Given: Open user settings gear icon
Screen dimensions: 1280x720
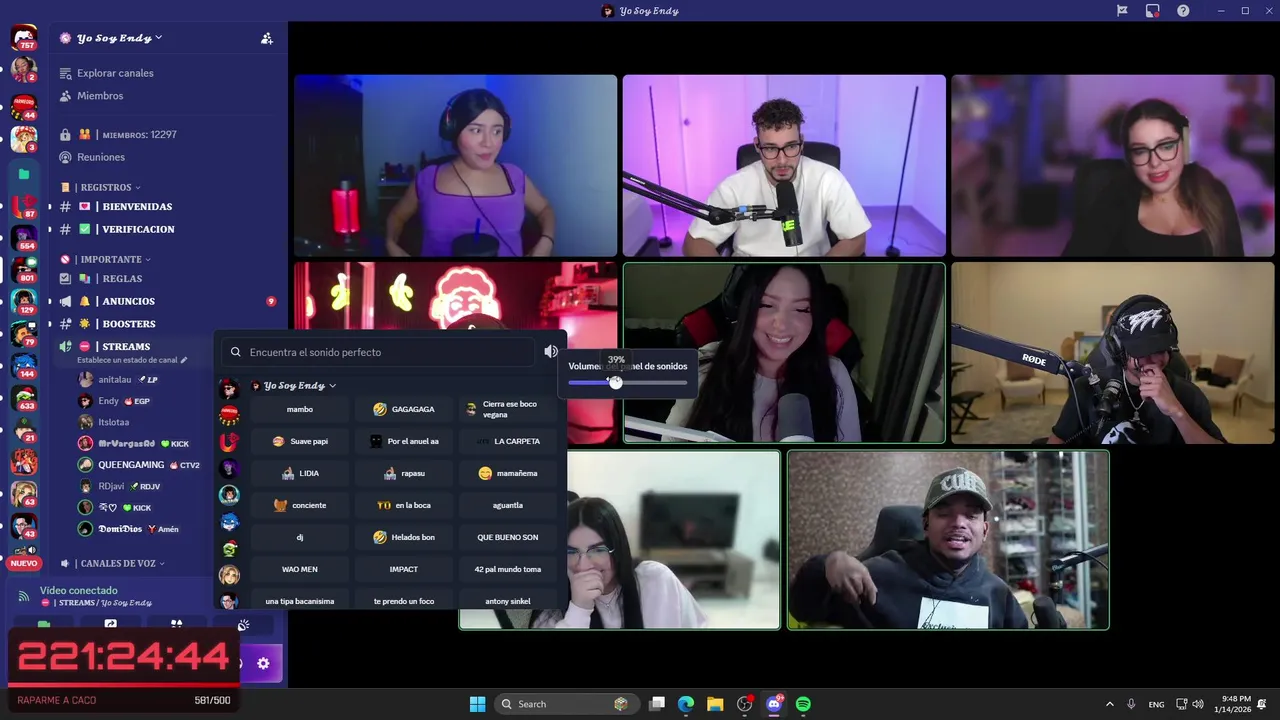Looking at the screenshot, I should [x=263, y=663].
